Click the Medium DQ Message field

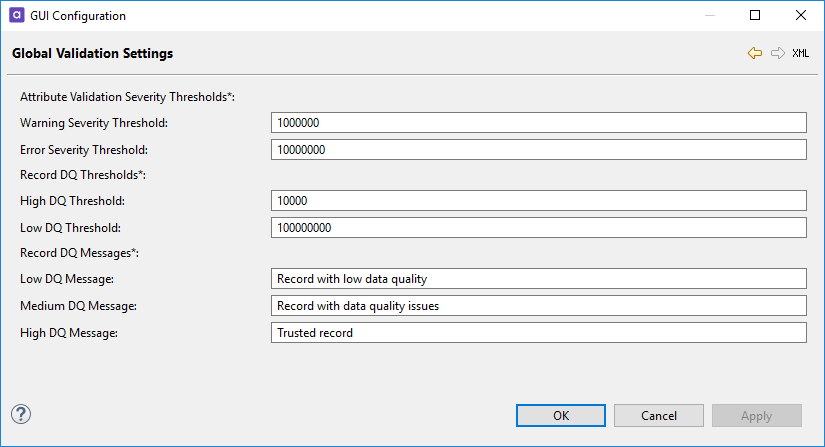point(538,306)
